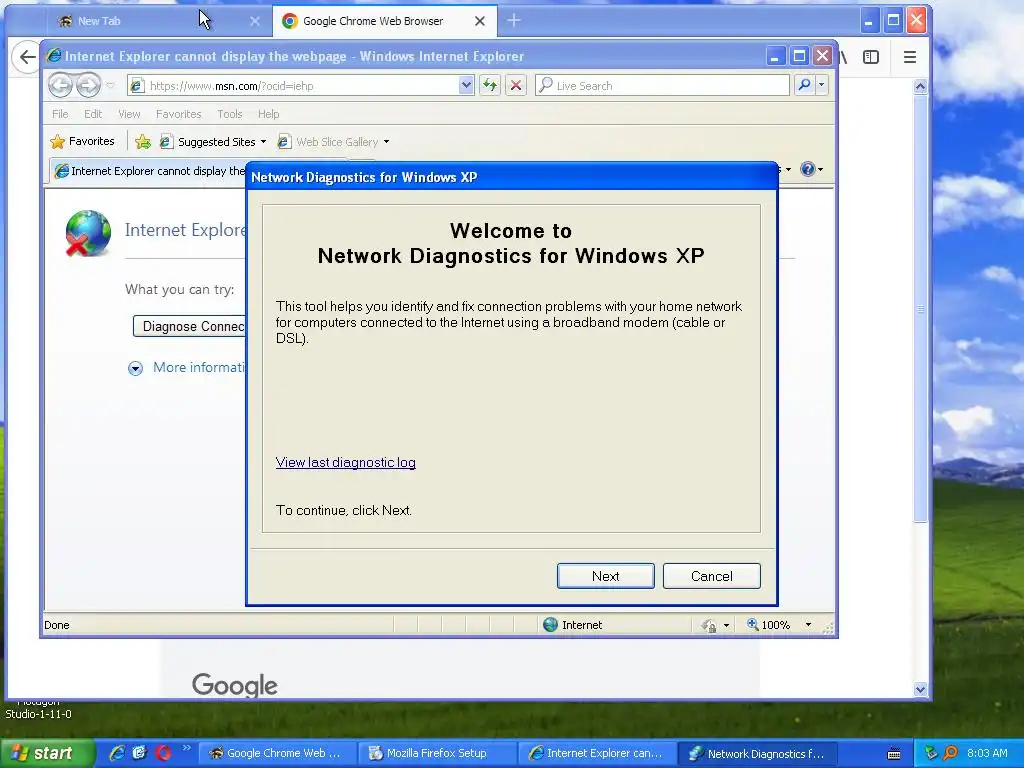Image resolution: width=1024 pixels, height=768 pixels.
Task: Switch to Google Chrome Web taskbar button
Action: pyautogui.click(x=277, y=754)
